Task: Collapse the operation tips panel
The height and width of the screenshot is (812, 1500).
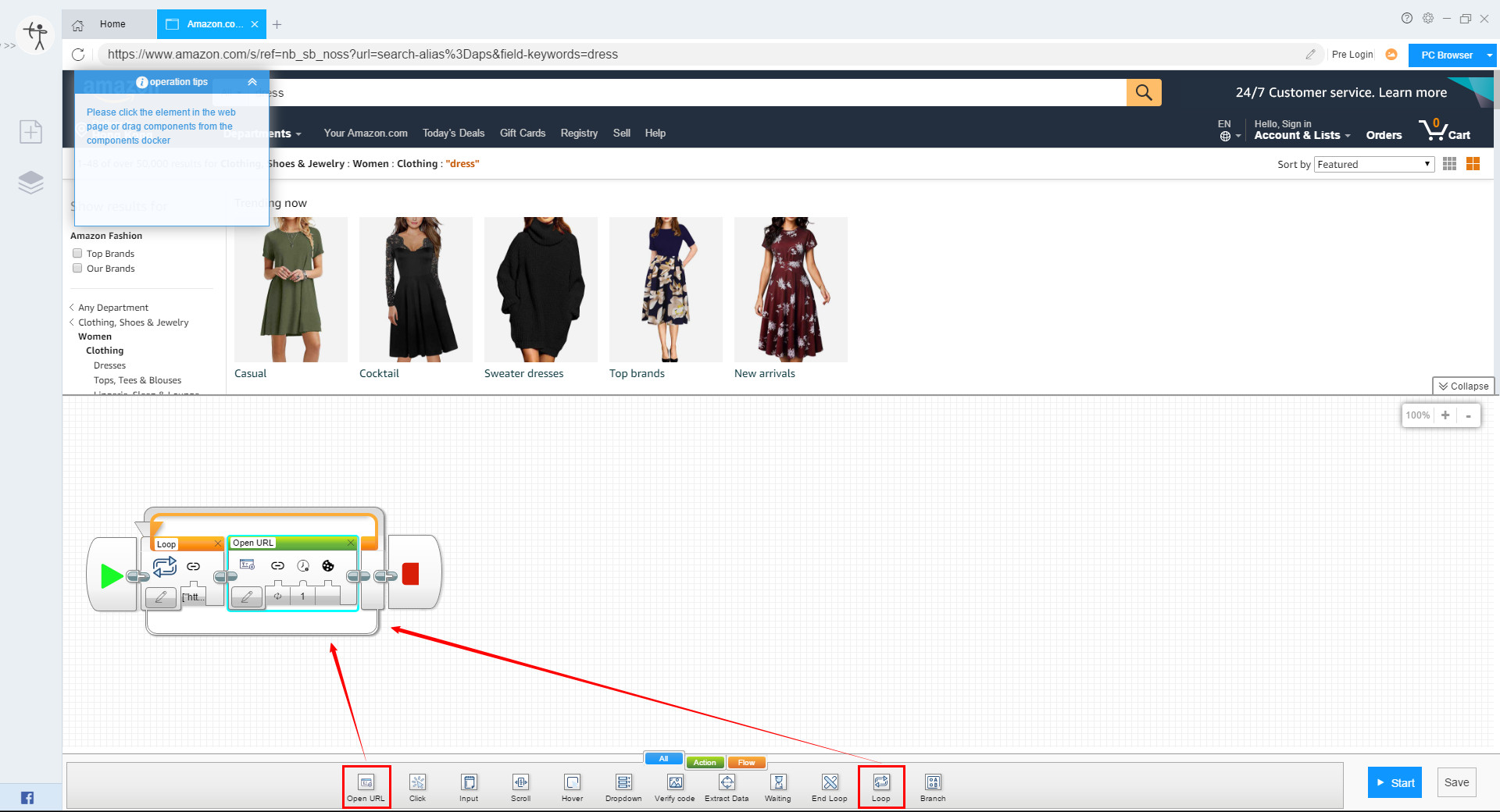Action: pyautogui.click(x=252, y=82)
